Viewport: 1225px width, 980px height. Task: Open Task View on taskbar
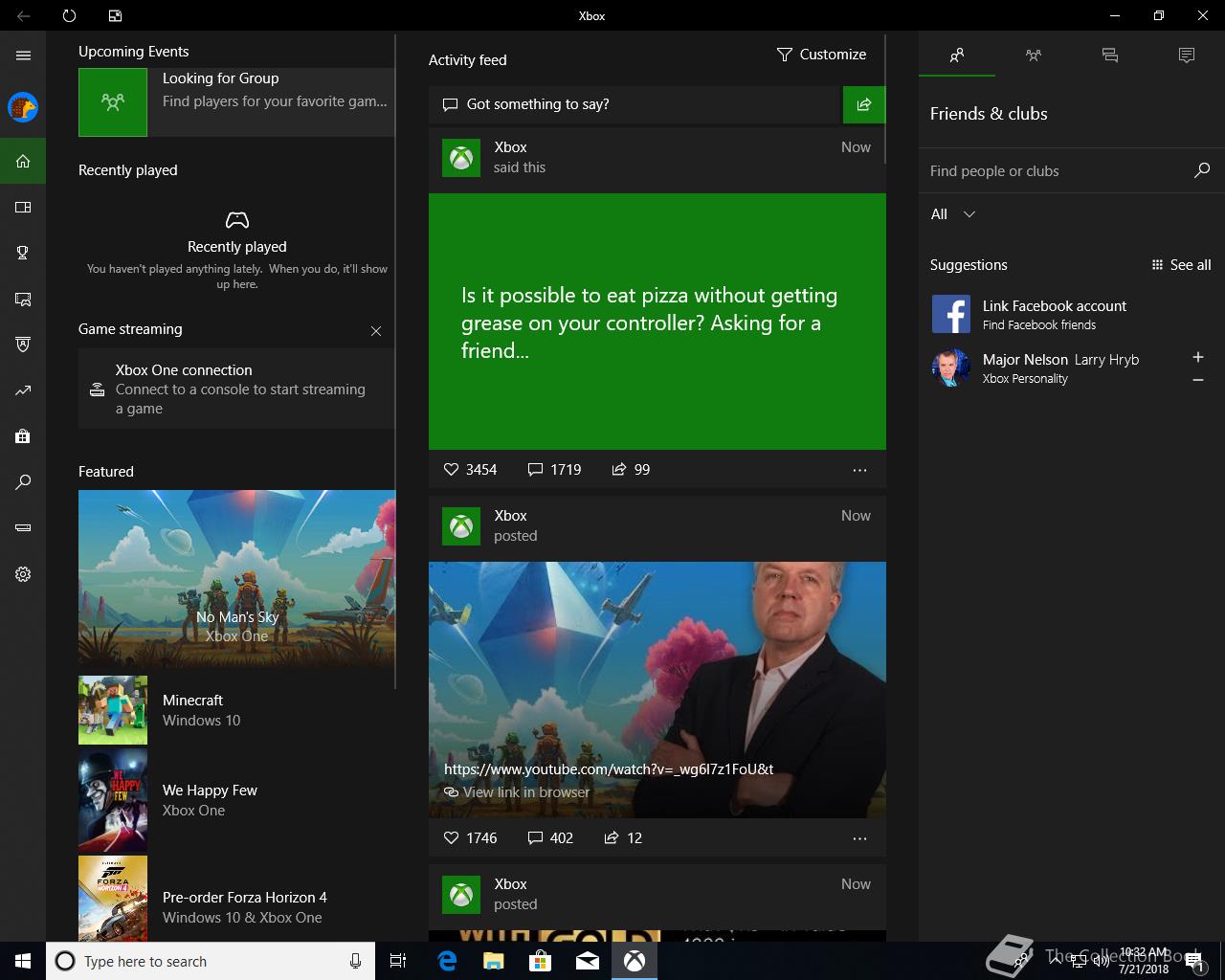point(398,961)
